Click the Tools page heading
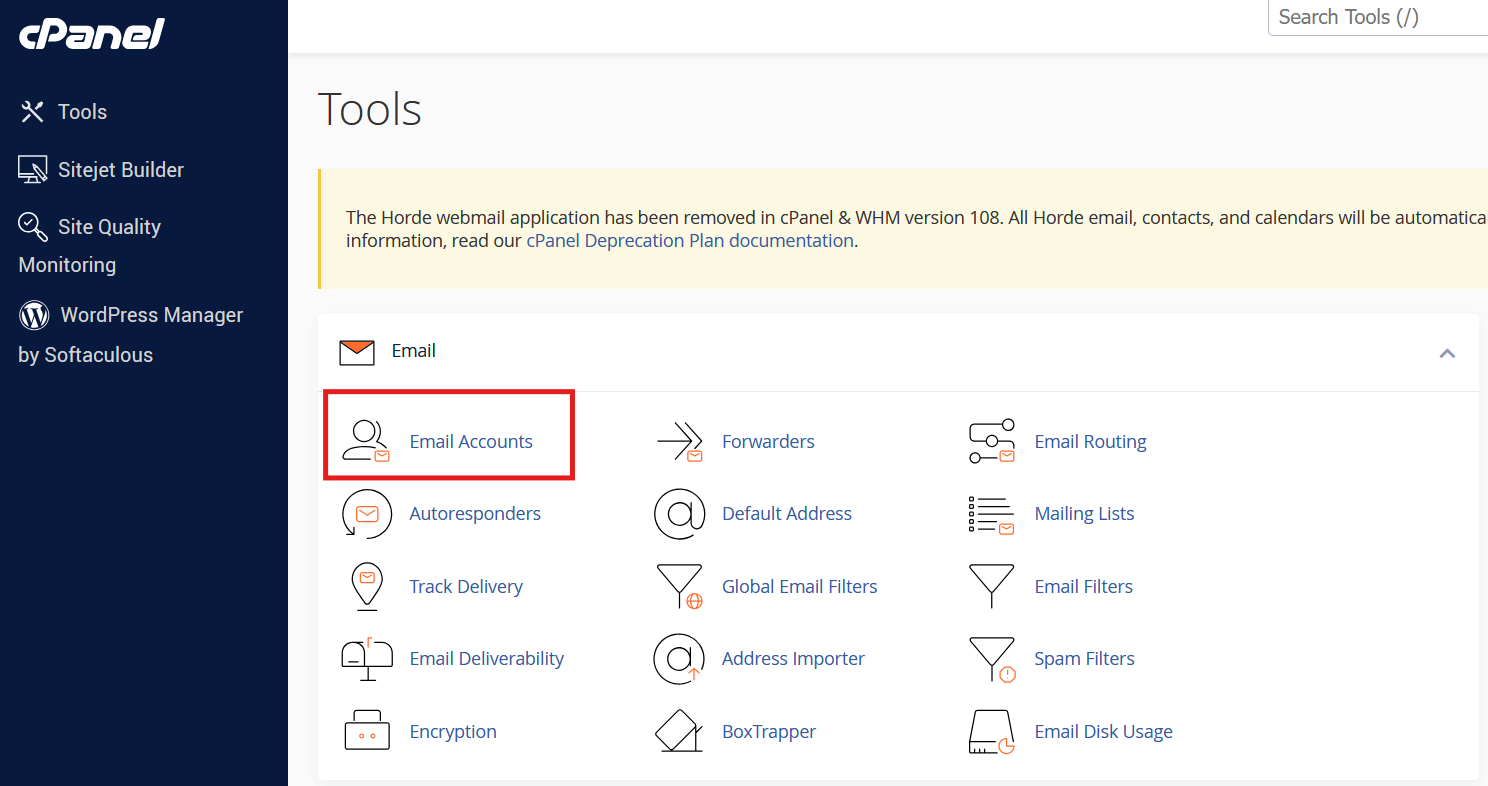The image size is (1488, 786). coord(370,109)
